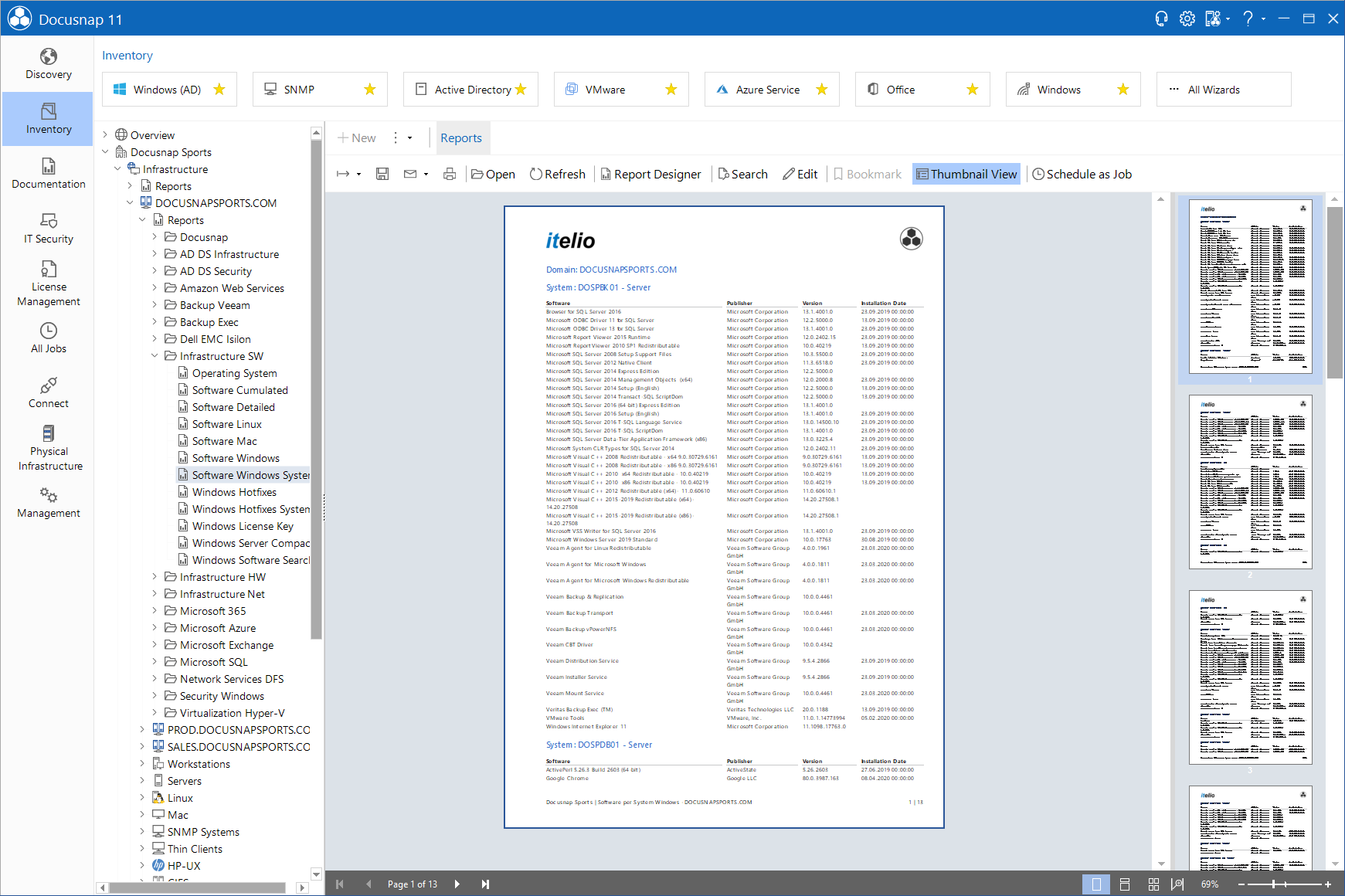
Task: Go to next report page
Action: point(457,884)
